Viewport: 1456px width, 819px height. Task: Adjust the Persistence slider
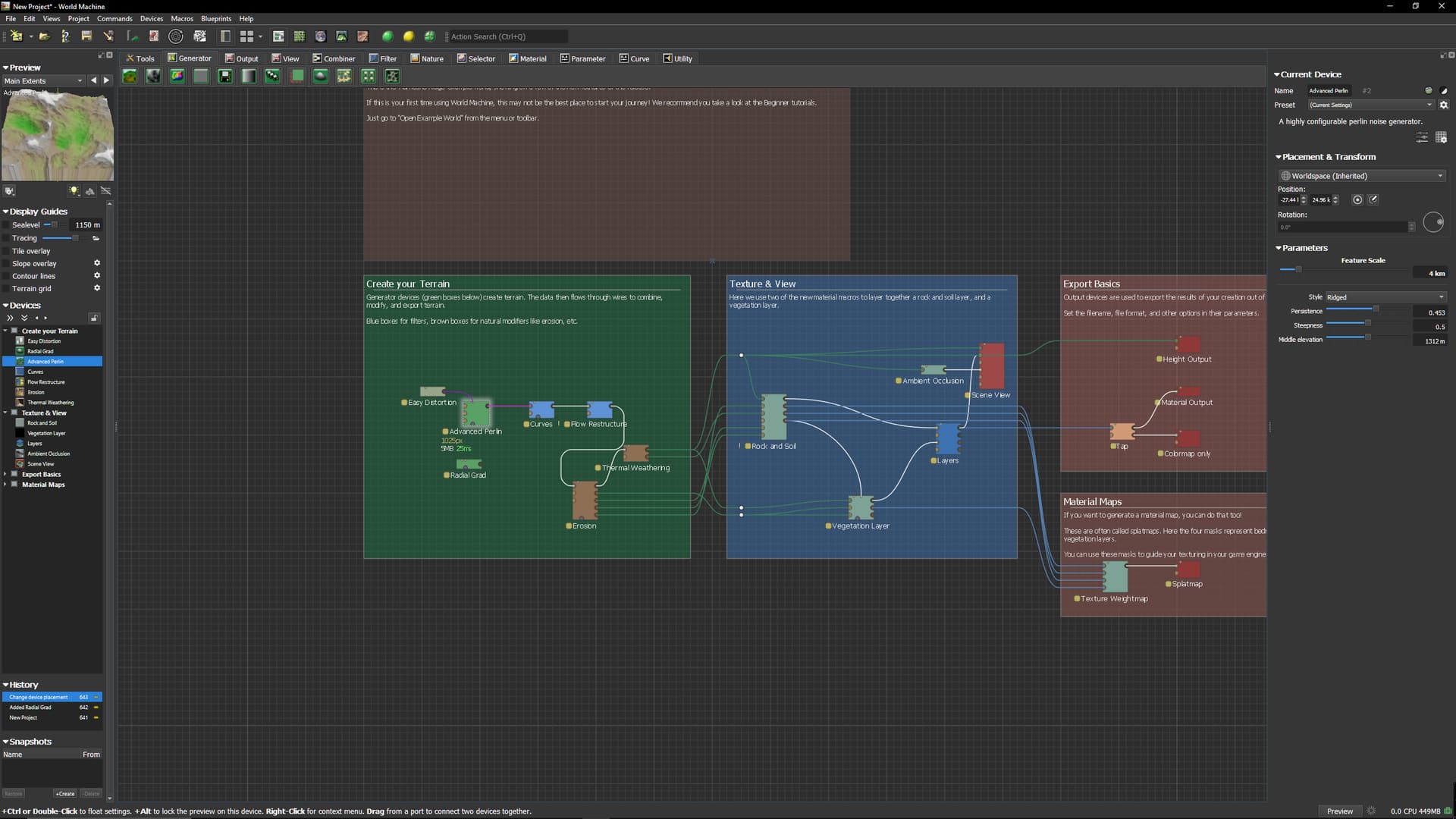(x=1375, y=309)
